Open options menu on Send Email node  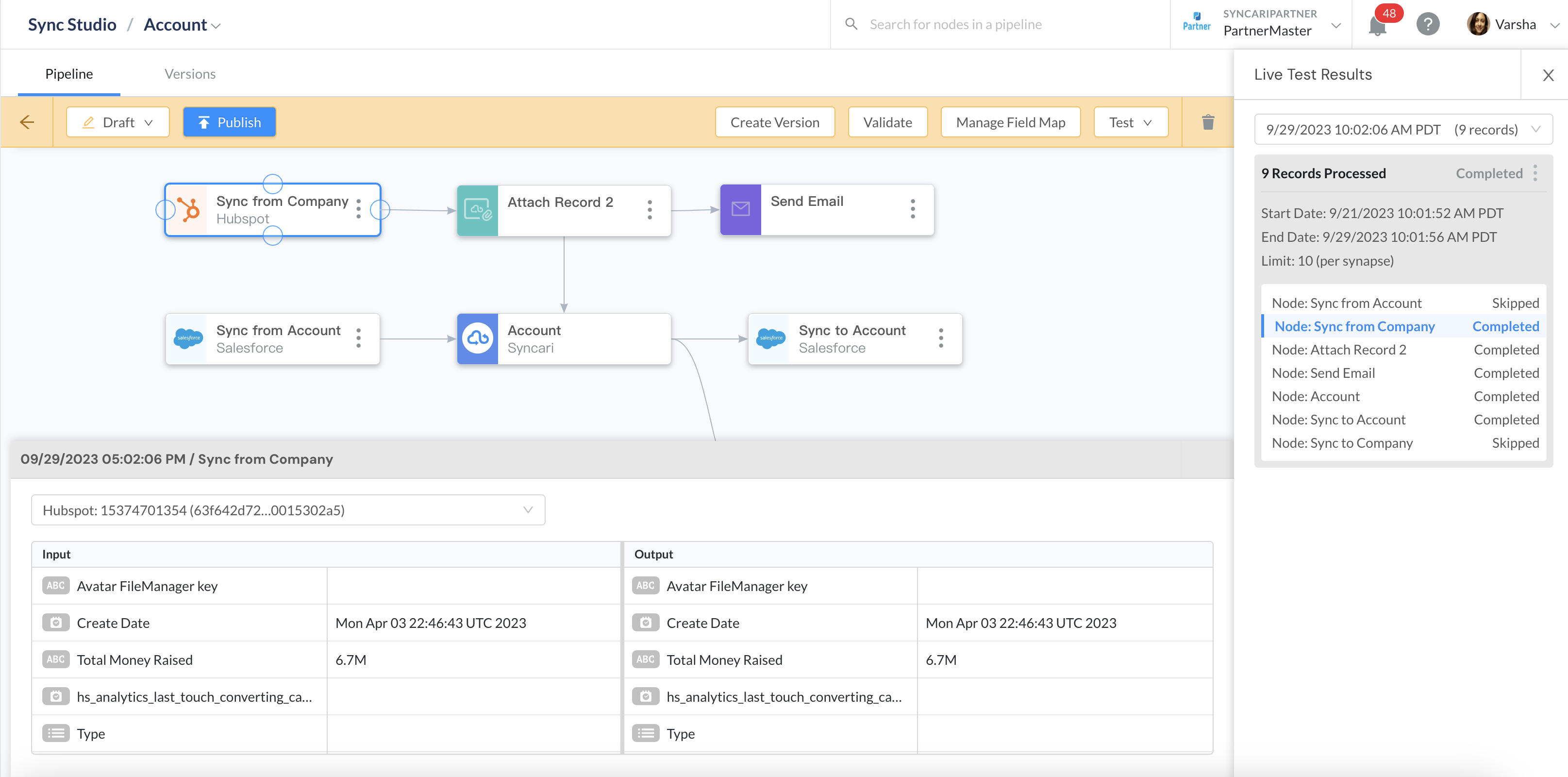pyautogui.click(x=913, y=209)
